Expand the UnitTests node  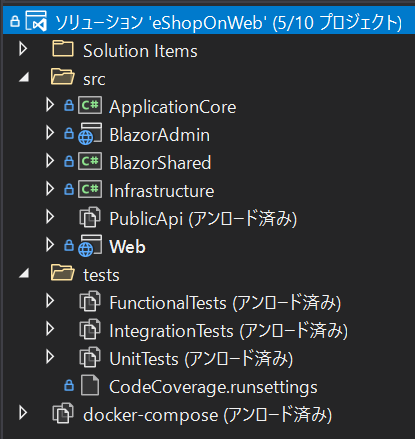click(50, 357)
